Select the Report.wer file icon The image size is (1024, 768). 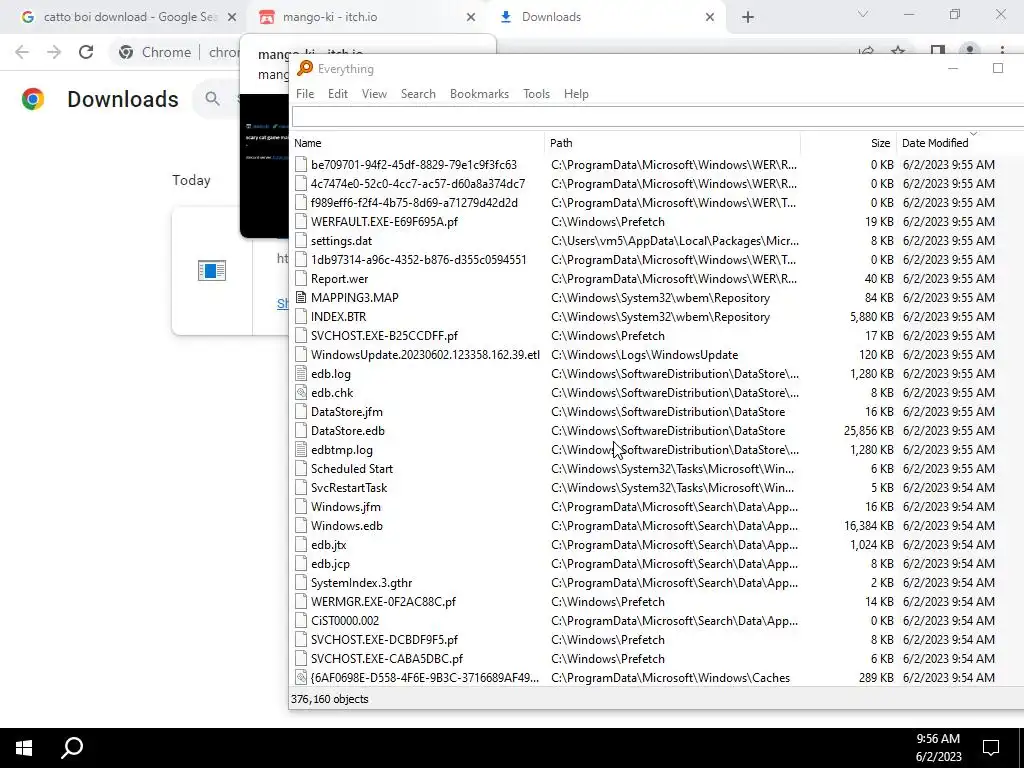tap(300, 278)
